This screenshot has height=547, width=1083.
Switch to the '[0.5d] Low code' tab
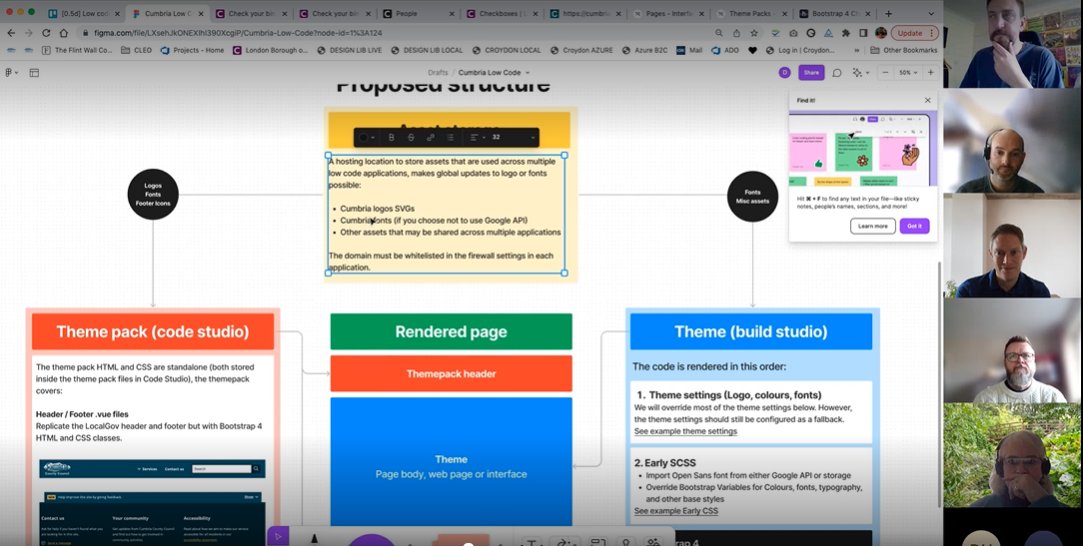[x=83, y=13]
